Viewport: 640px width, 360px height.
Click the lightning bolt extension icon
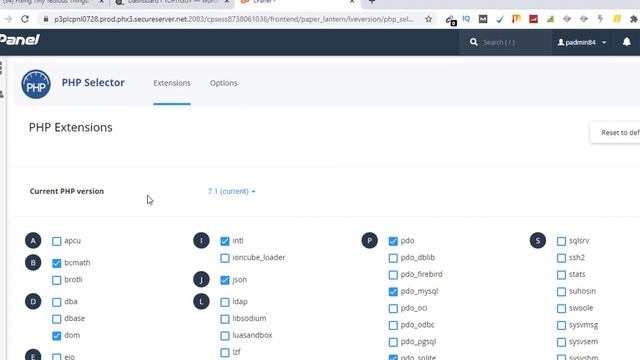(600, 19)
